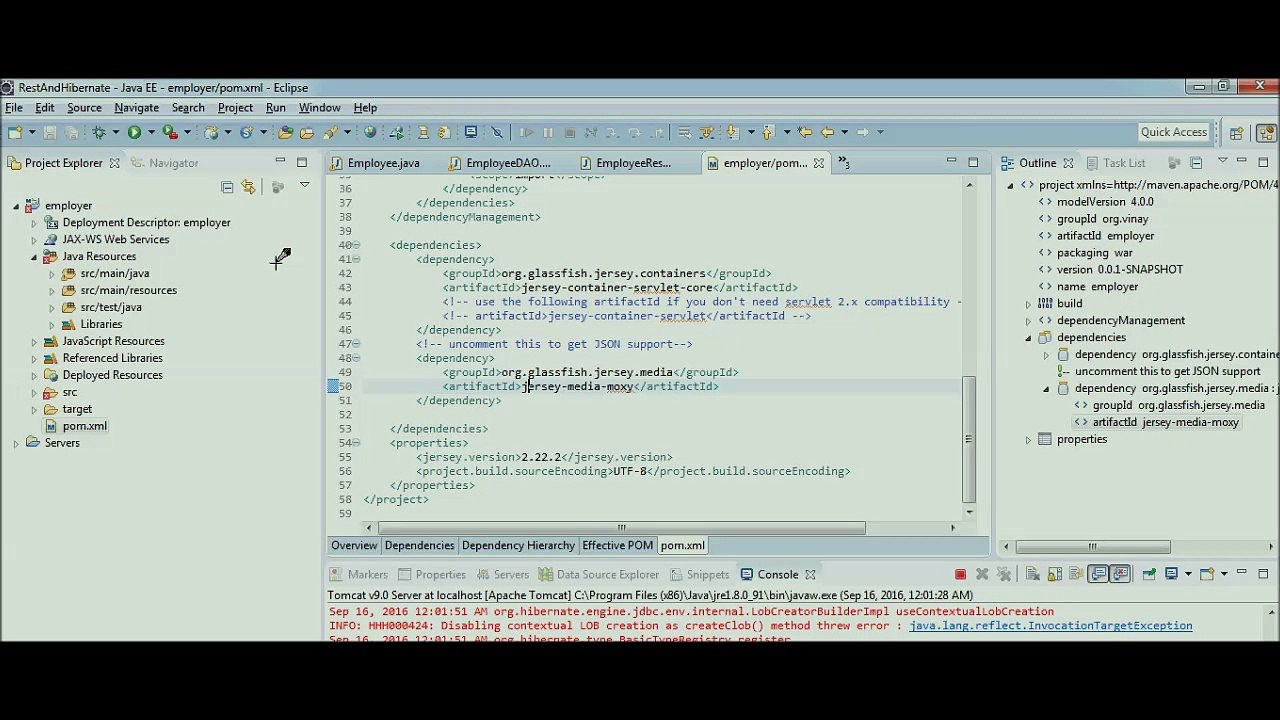
Task: Click the Debug bug icon
Action: pyautogui.click(x=99, y=132)
